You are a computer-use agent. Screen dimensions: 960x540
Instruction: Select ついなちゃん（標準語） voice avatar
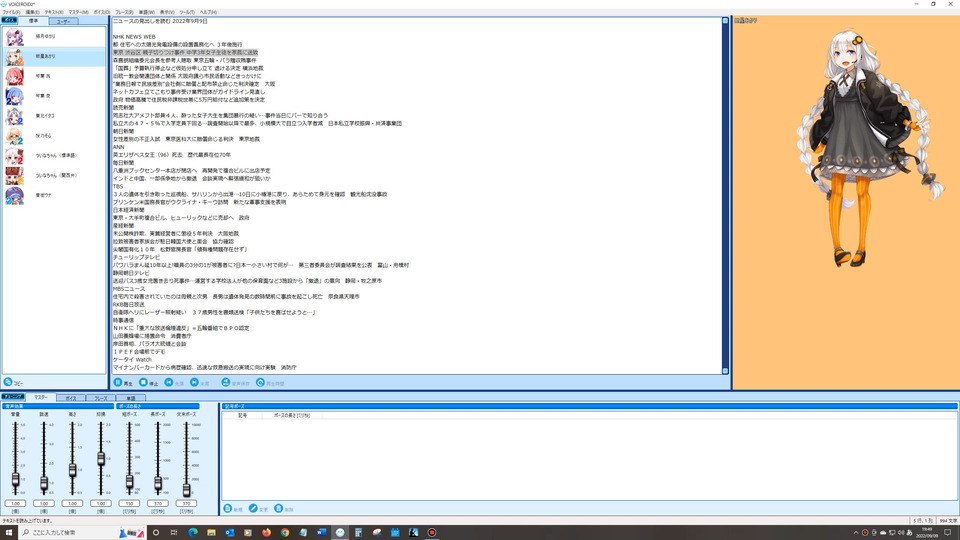14,156
